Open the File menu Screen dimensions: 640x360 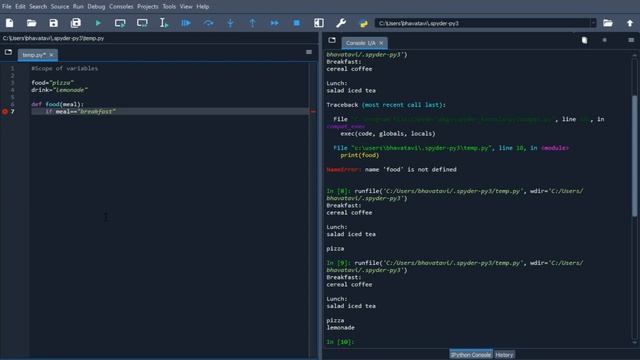7,7
